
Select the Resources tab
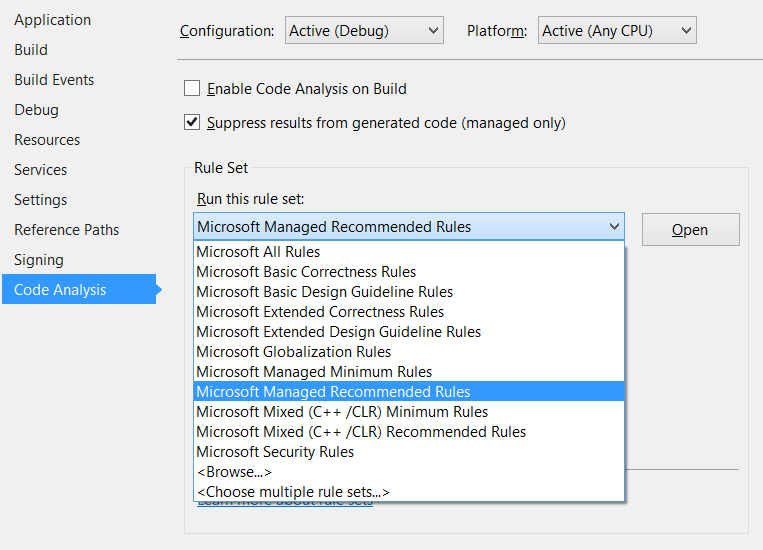click(x=47, y=140)
